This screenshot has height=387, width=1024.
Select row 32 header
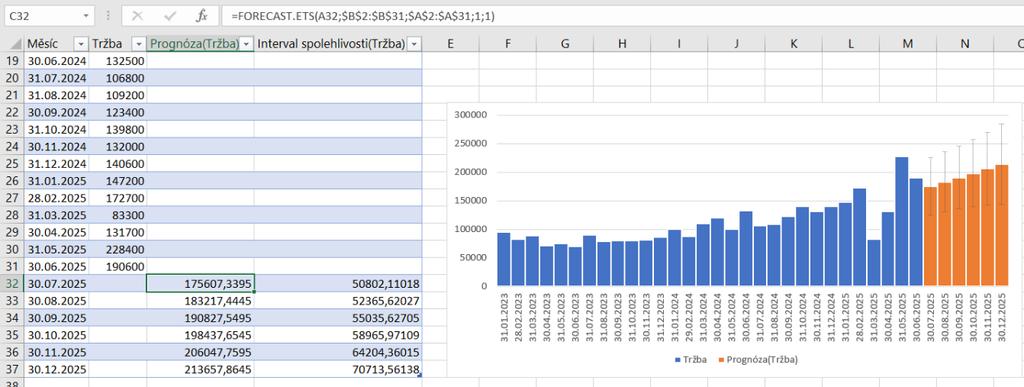coord(12,283)
